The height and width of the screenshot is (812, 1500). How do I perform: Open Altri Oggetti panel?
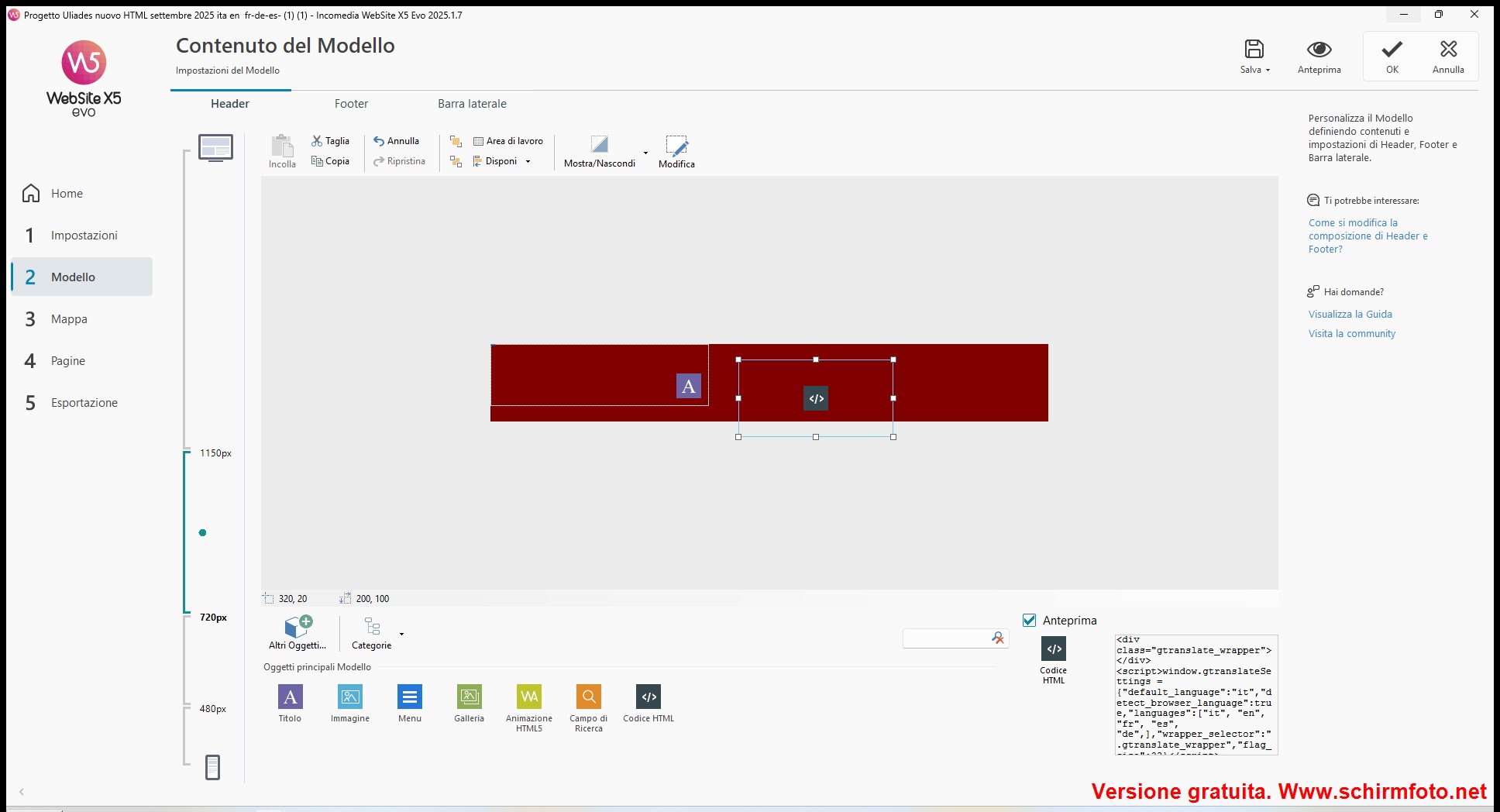(x=298, y=632)
